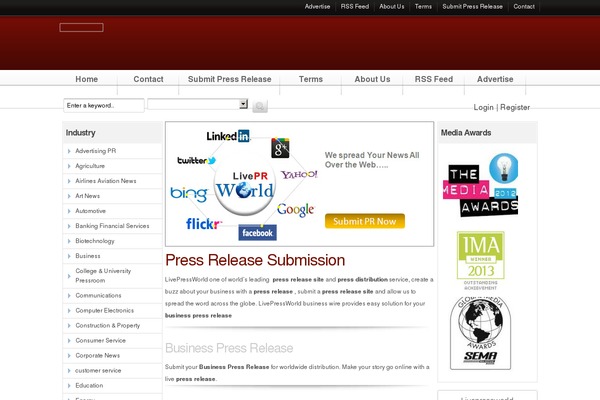The height and width of the screenshot is (400, 600).
Task: Select Automotive industry category
Action: (x=90, y=211)
